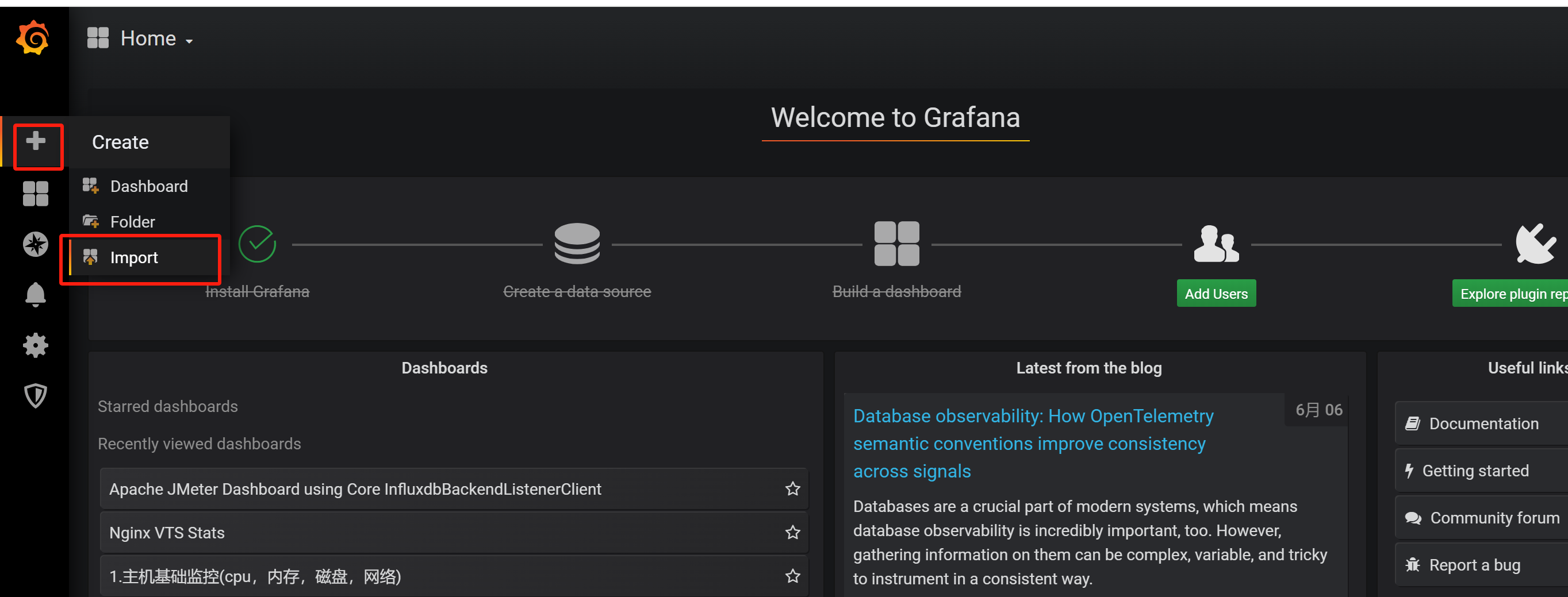Open the Documentation link
This screenshot has width=1568, height=597.
tap(1482, 423)
